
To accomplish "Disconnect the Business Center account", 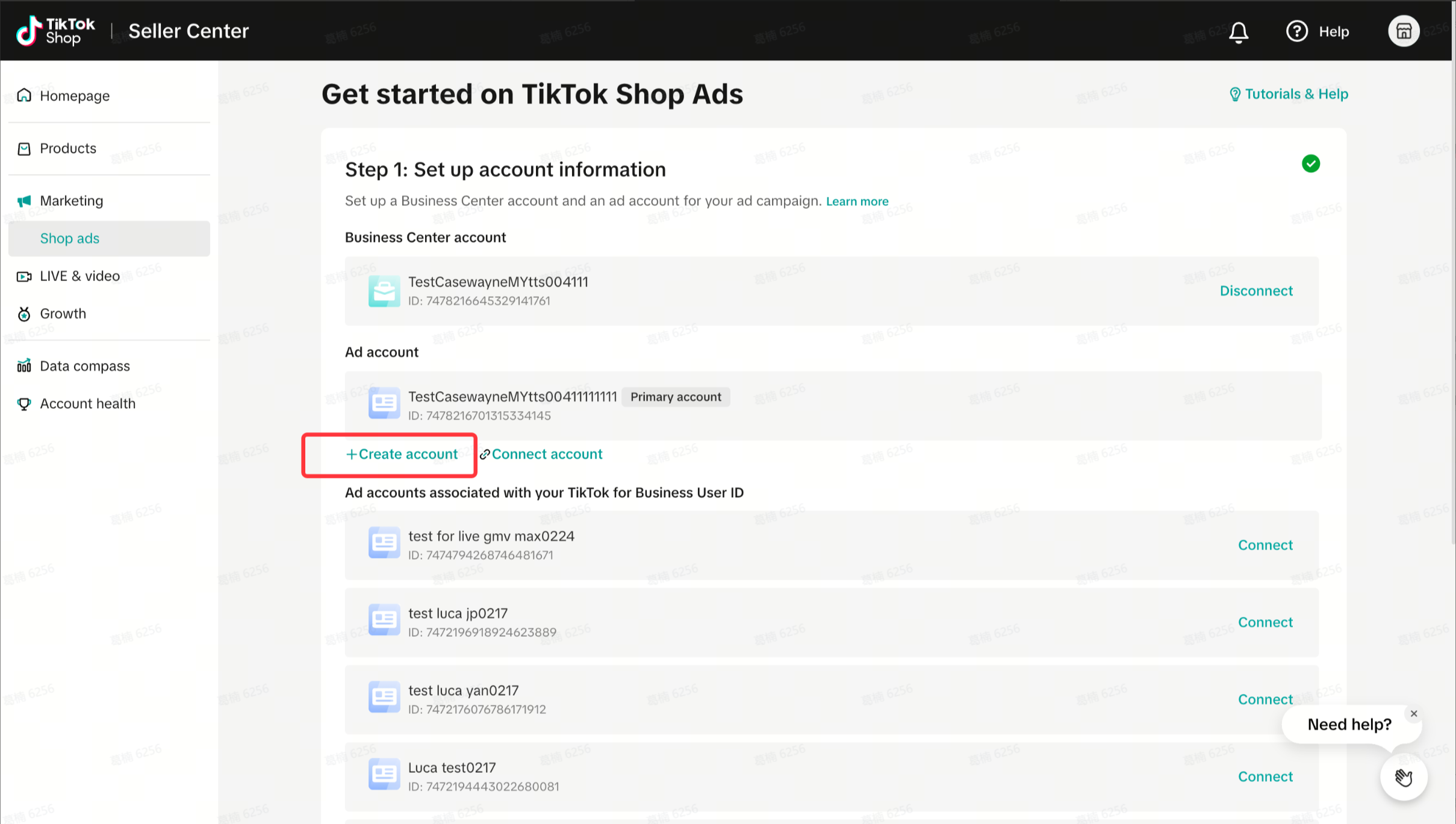I will 1256,291.
